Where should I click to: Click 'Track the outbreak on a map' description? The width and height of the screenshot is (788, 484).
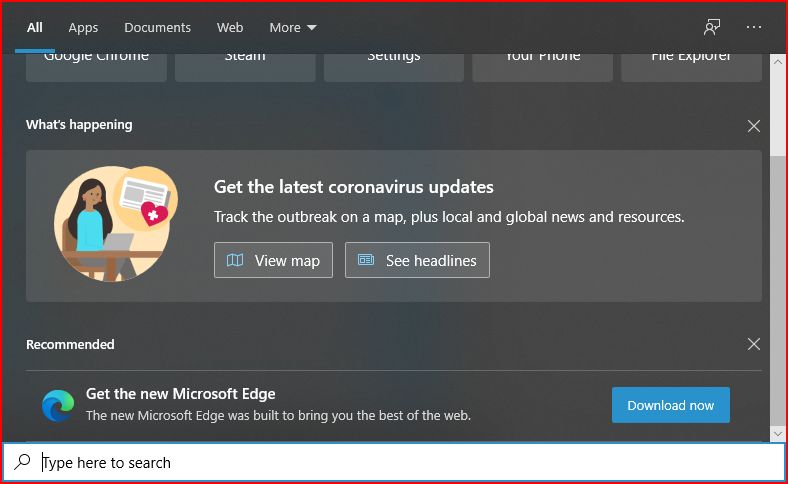(449, 217)
